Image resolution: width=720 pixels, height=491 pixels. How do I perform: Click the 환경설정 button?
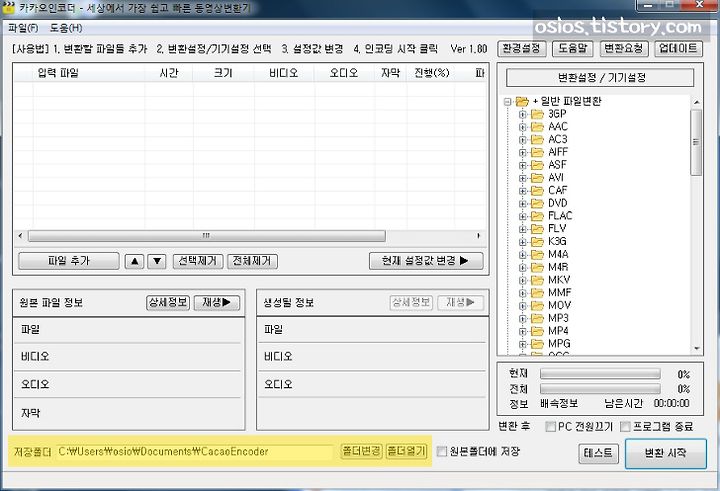[x=522, y=48]
